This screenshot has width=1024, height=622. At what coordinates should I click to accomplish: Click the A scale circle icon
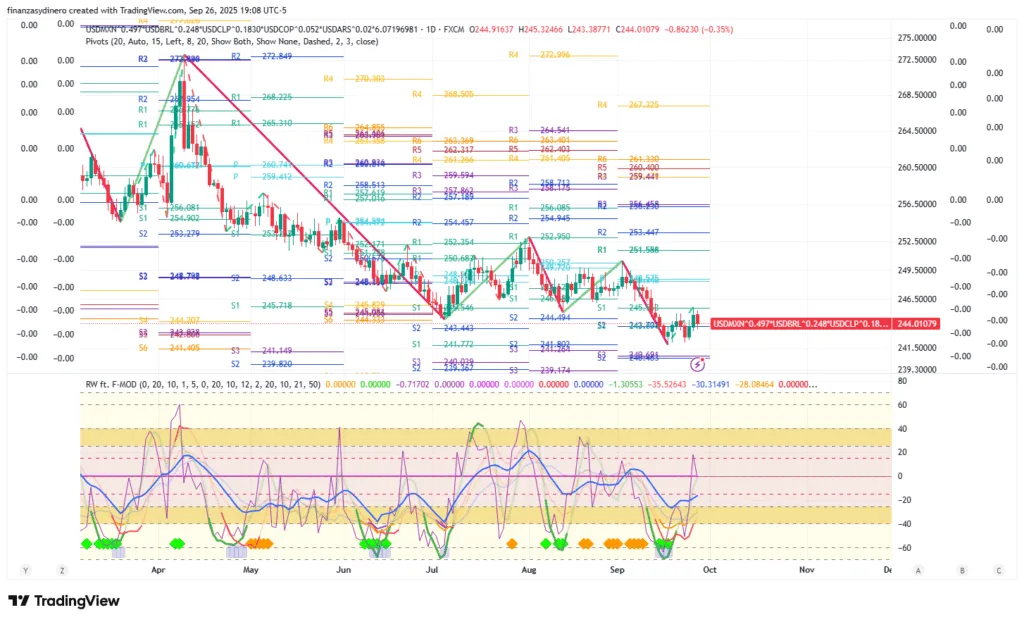918,570
